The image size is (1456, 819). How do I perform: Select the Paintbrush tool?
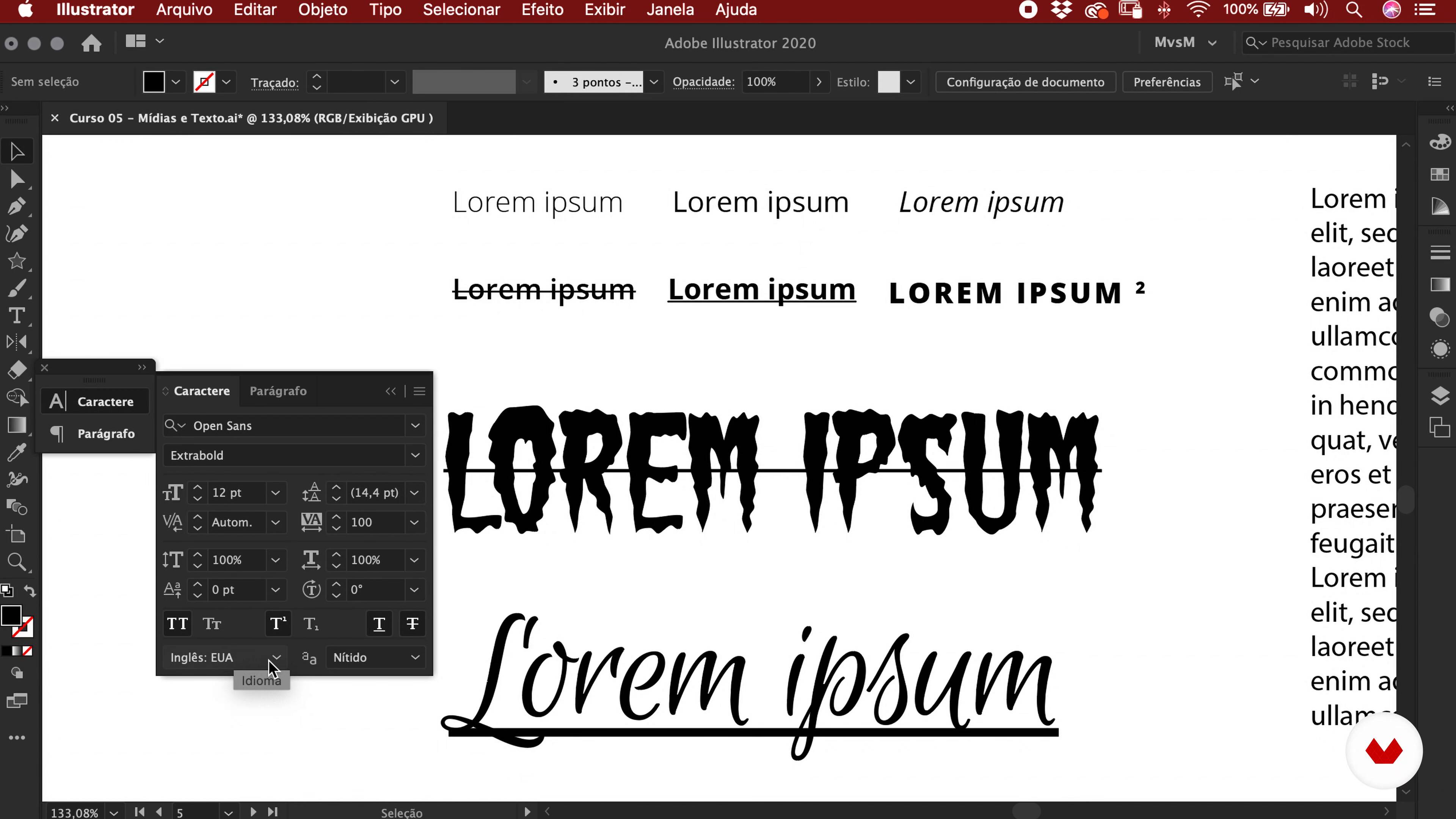(x=17, y=288)
